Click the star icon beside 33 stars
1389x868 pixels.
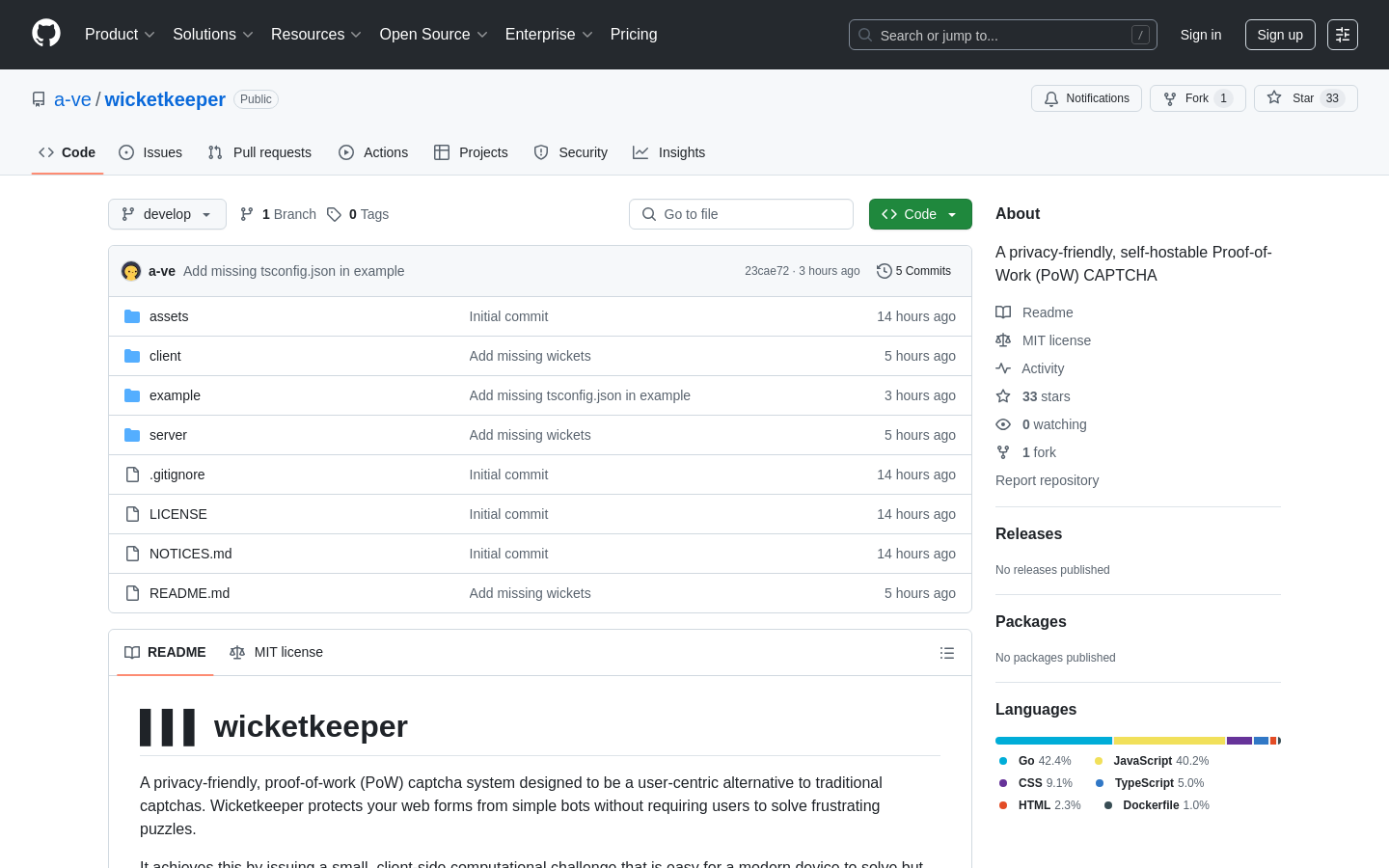1003,396
